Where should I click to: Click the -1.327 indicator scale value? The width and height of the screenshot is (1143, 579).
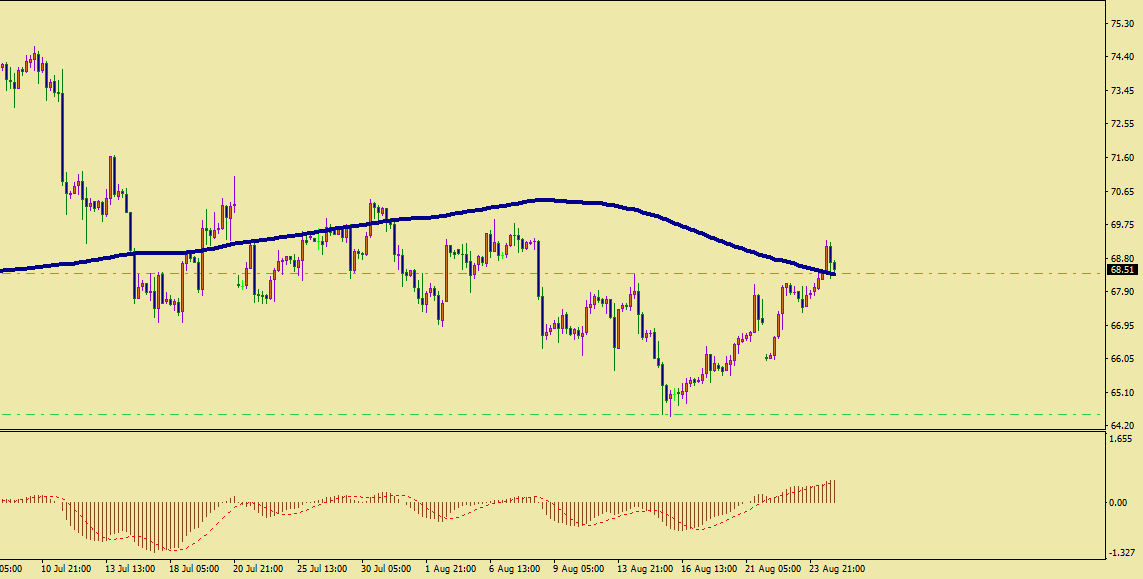(x=1121, y=553)
